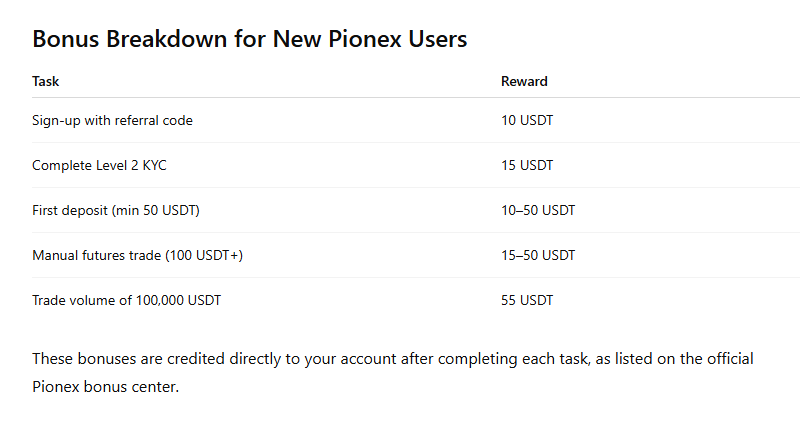
Task: Click the Sign-up with referral code row
Action: [416, 120]
